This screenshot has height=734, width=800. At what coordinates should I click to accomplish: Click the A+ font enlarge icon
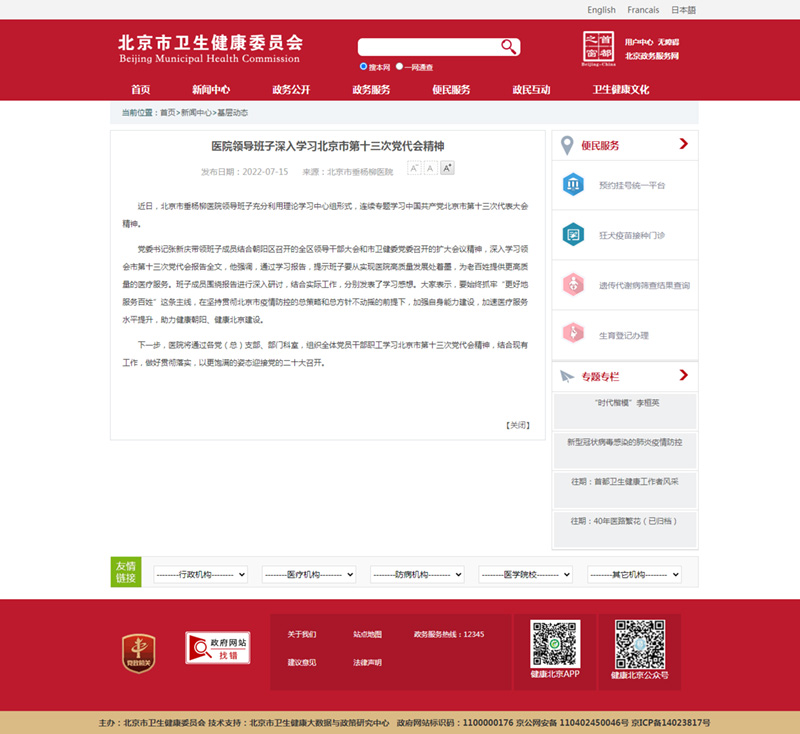click(x=446, y=168)
